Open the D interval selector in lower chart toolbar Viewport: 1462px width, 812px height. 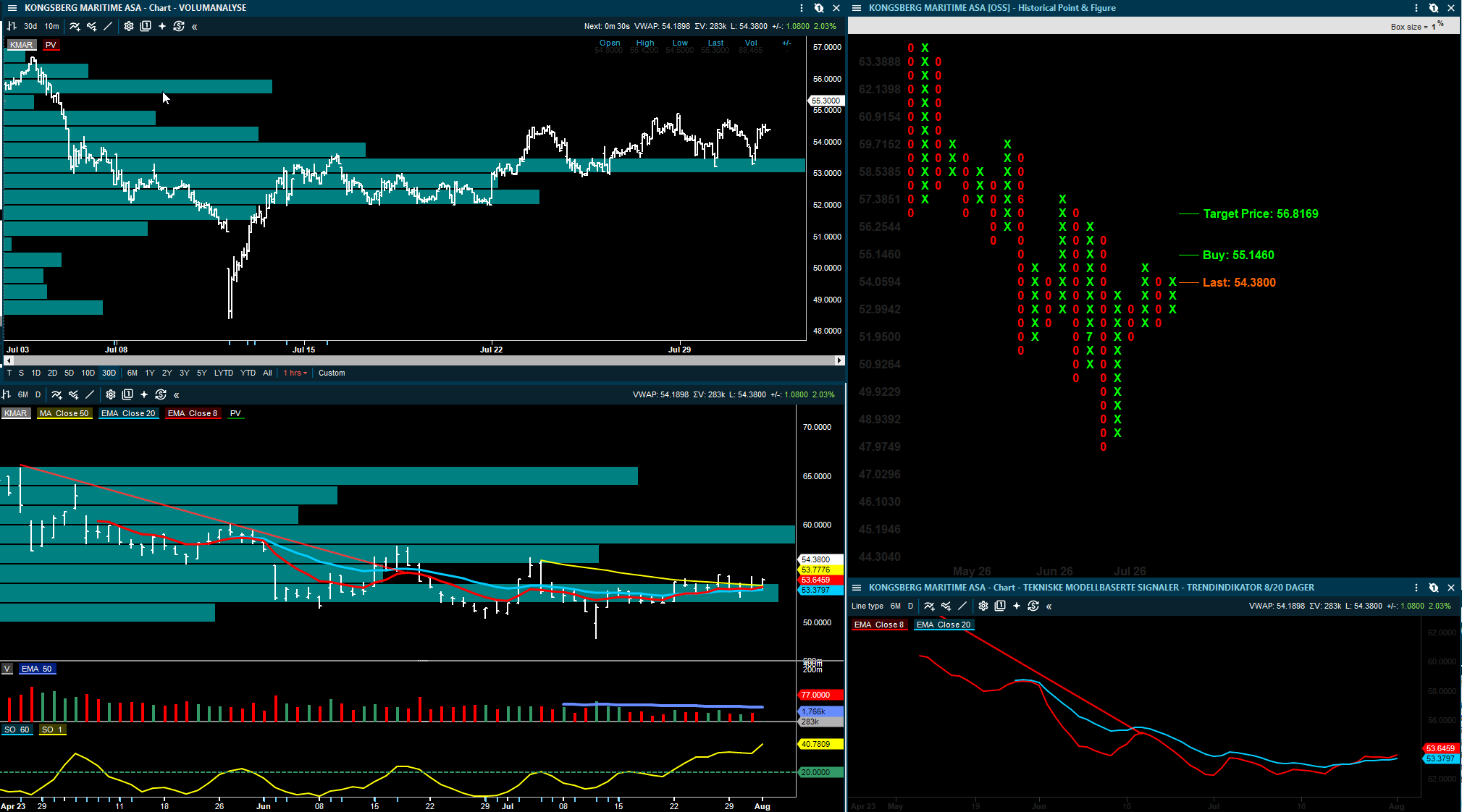coord(38,394)
